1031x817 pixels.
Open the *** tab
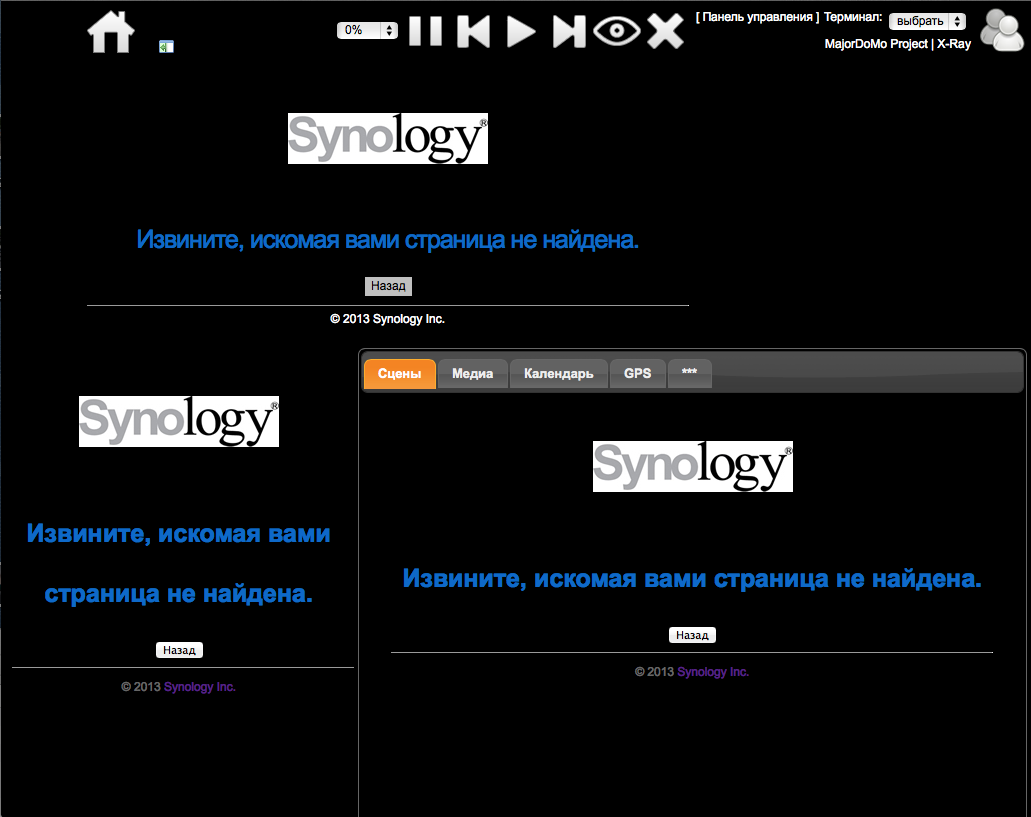pos(689,373)
